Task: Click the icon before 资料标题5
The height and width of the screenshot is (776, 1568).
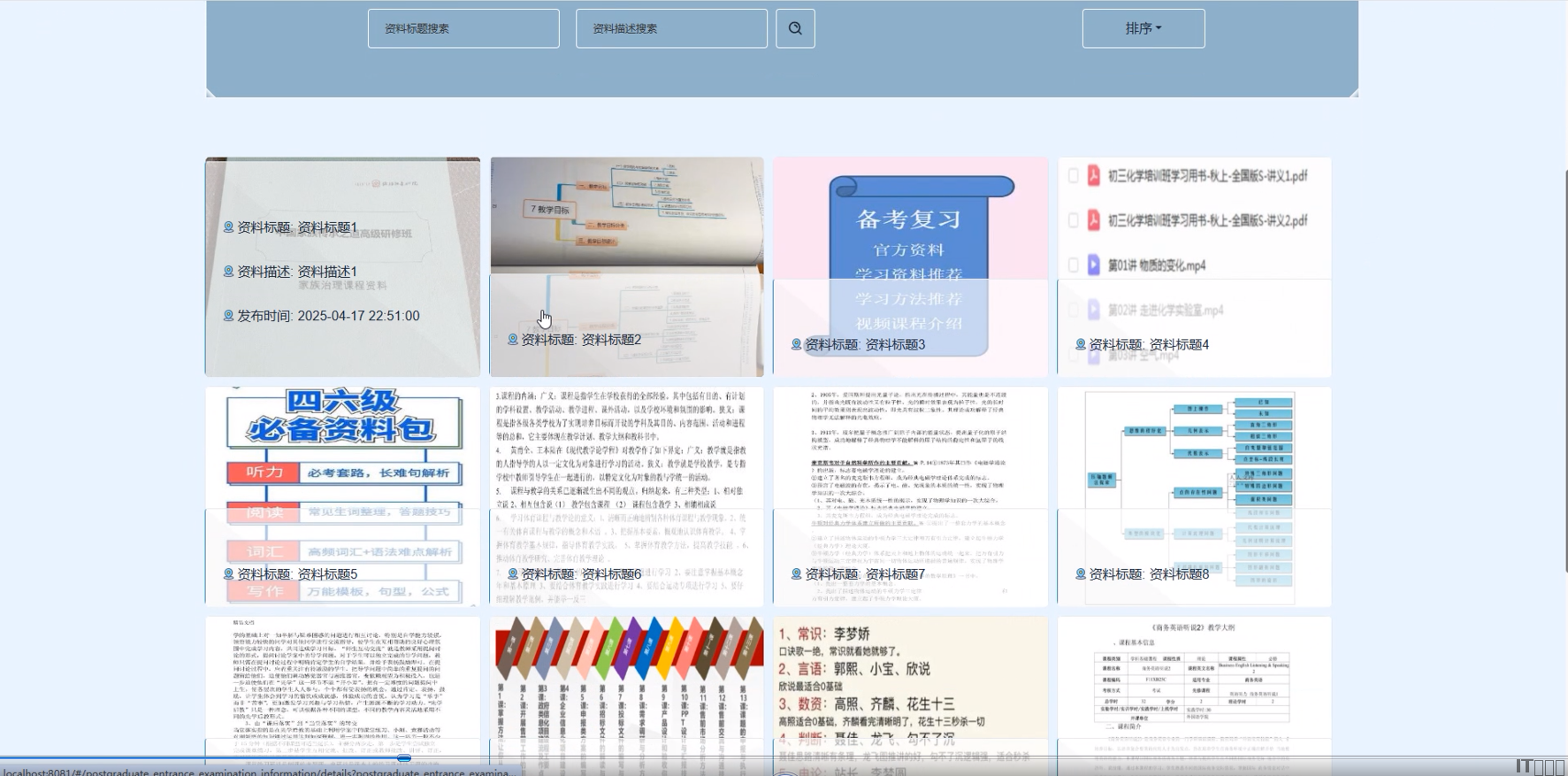Action: pos(228,574)
